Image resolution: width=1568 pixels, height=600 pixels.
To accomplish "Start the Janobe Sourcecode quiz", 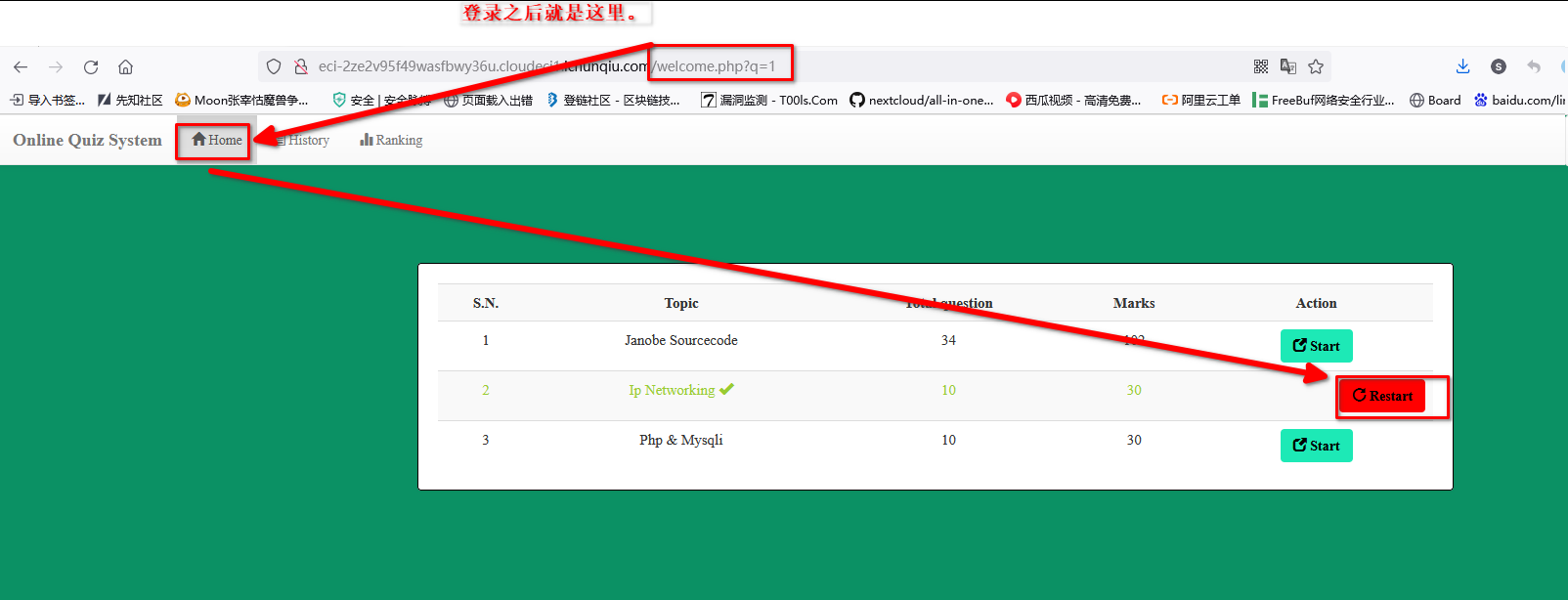I will [x=1316, y=346].
